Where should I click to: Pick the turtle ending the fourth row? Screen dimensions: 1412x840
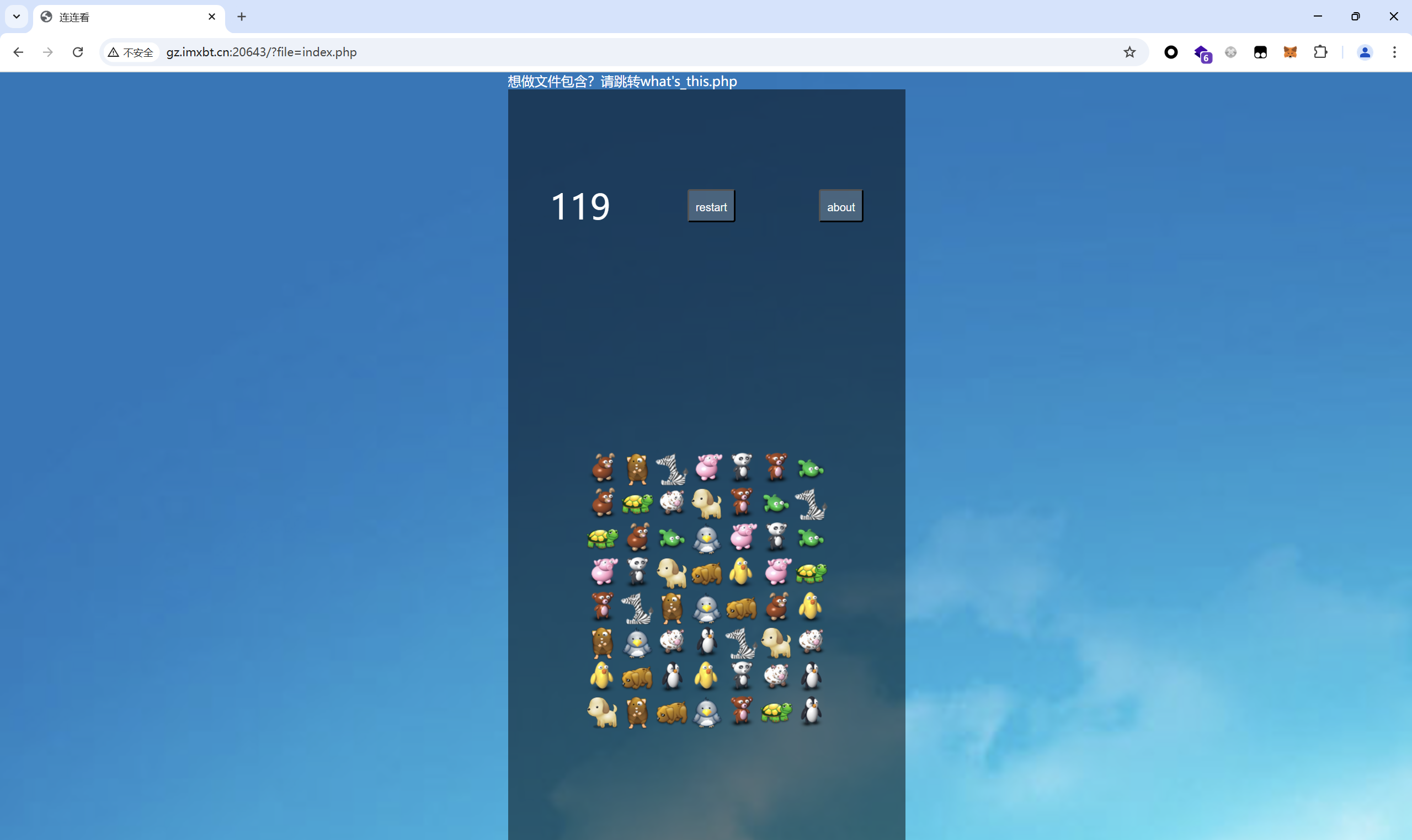pos(811,573)
